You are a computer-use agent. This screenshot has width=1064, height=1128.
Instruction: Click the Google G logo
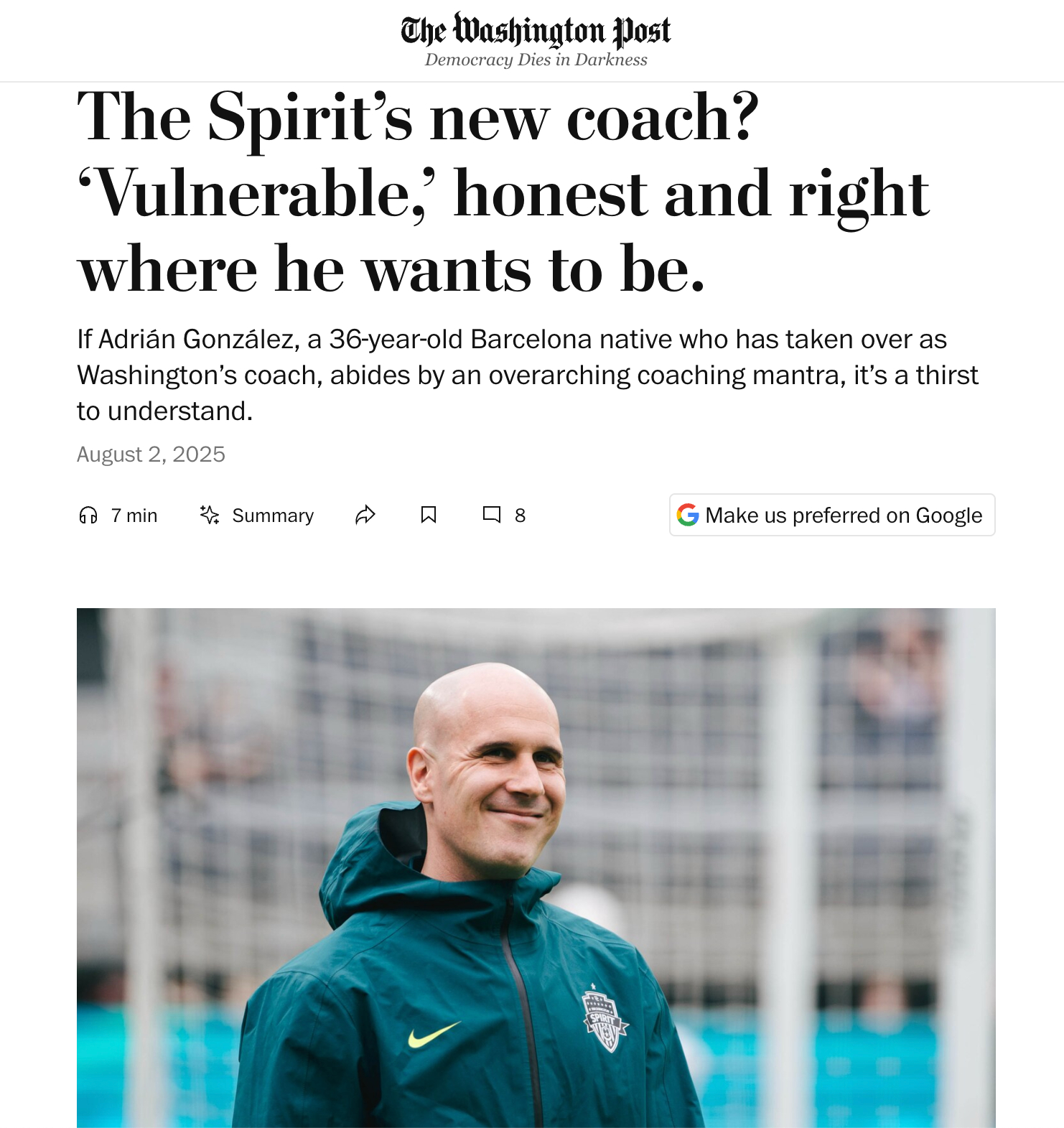[688, 515]
